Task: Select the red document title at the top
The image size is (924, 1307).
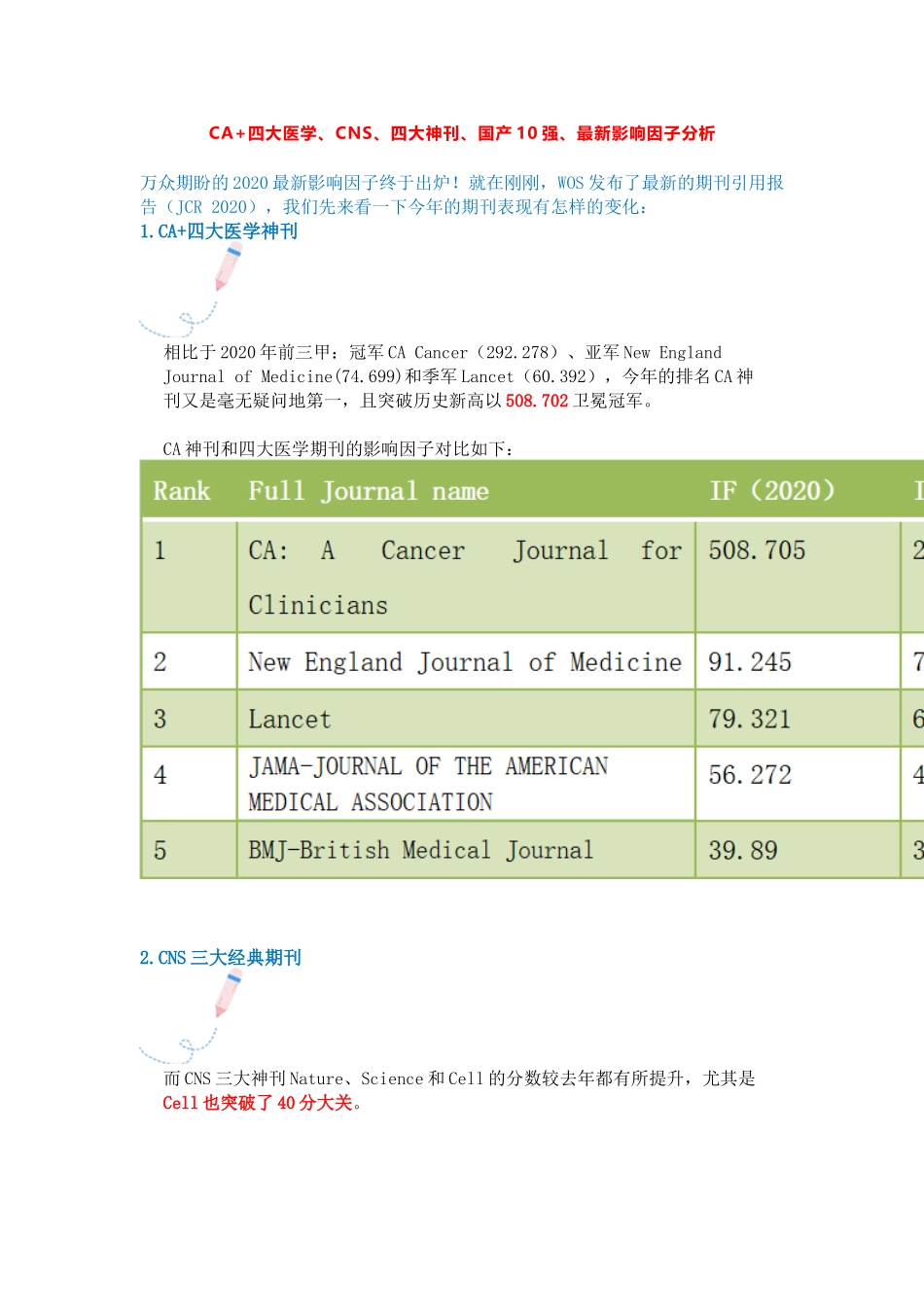Action: [462, 133]
